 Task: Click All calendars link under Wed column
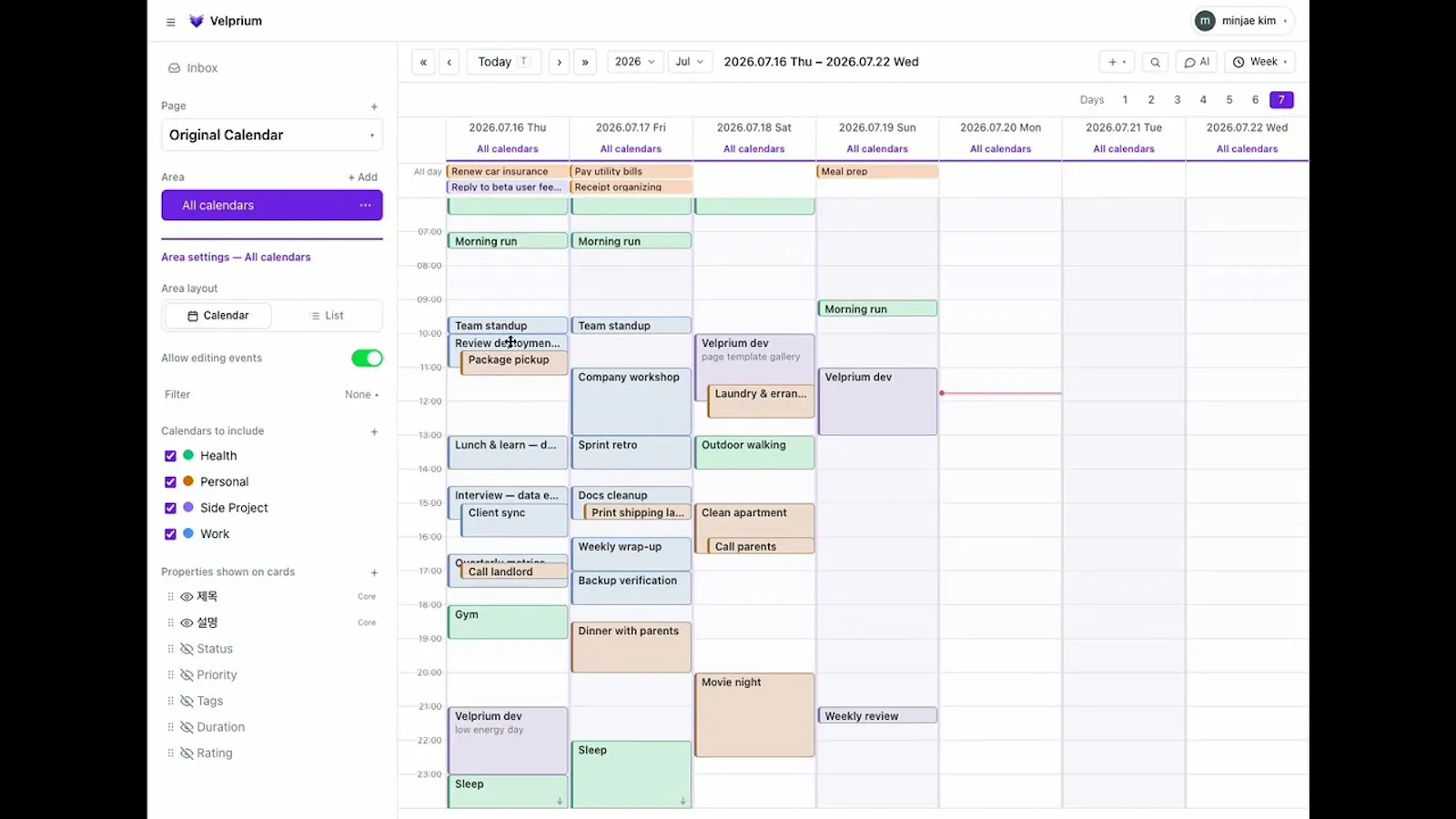[1247, 149]
